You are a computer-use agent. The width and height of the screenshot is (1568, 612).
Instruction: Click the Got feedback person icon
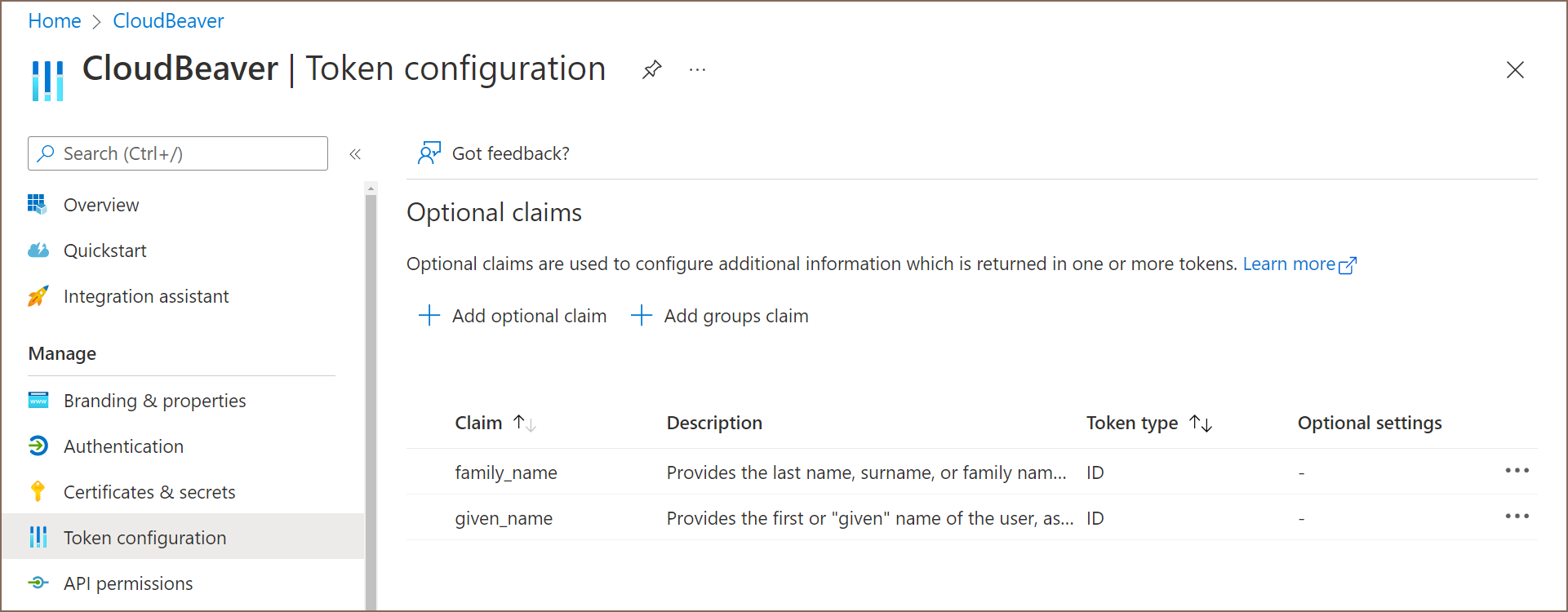(x=429, y=153)
